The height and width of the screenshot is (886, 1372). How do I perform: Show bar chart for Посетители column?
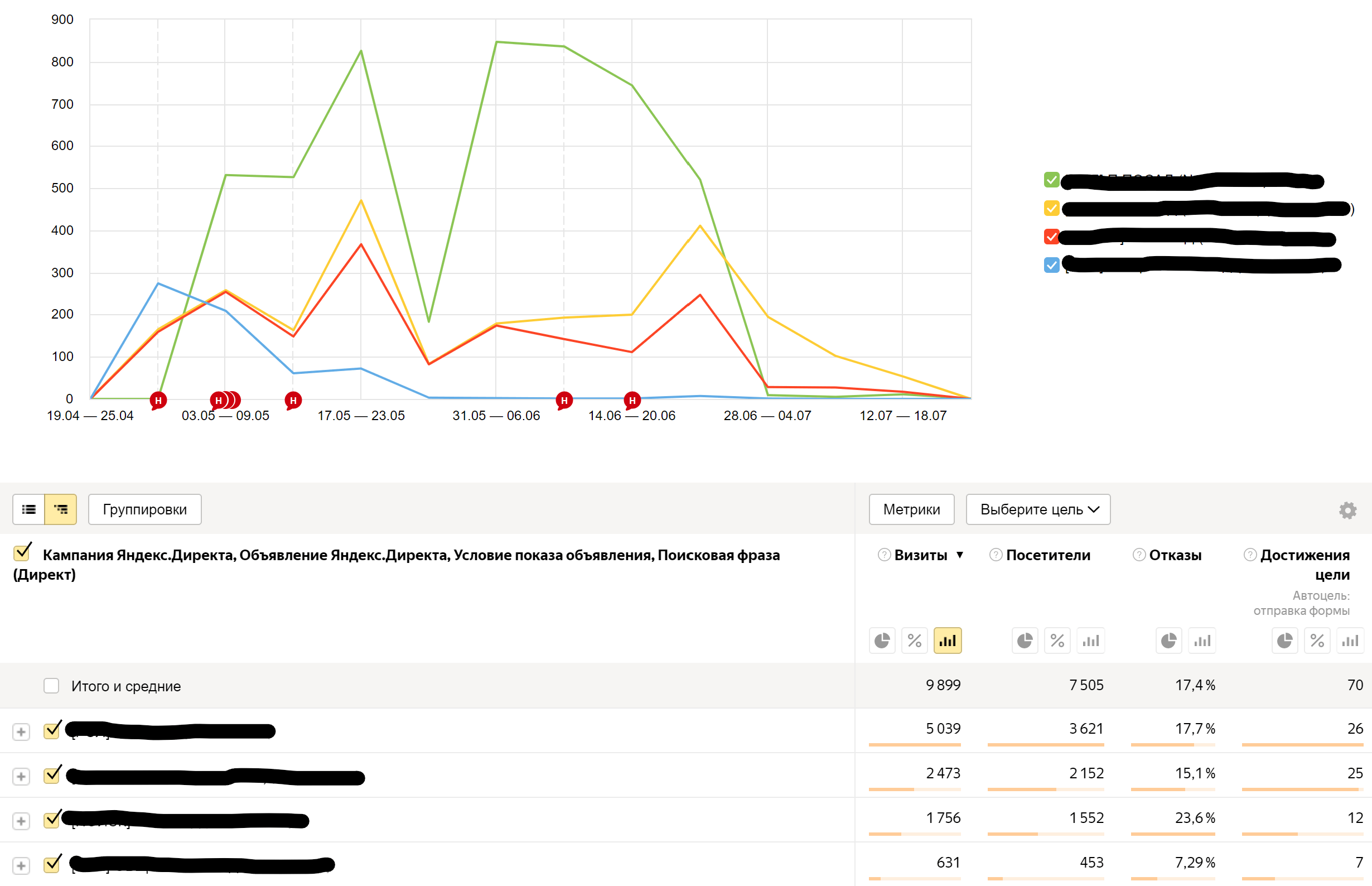click(x=1090, y=641)
